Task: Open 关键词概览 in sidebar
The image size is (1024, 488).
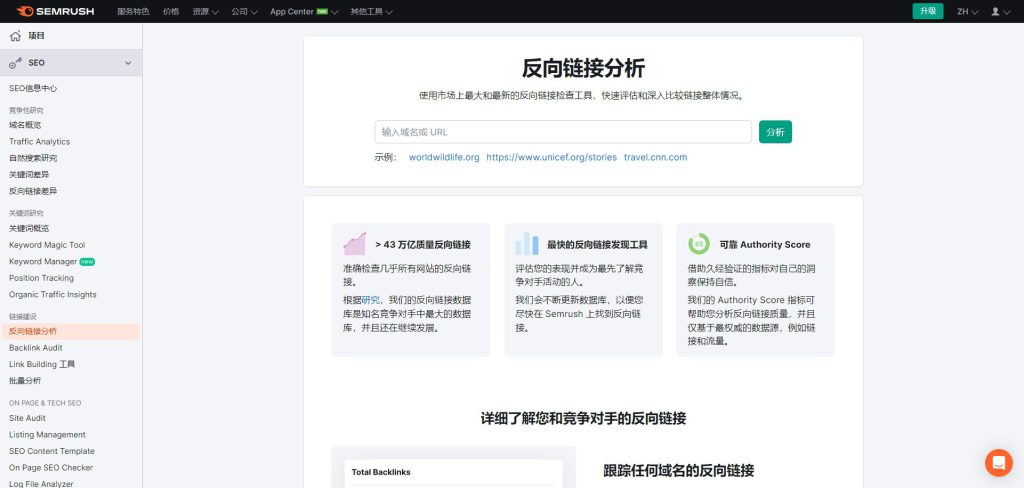Action: coord(29,229)
